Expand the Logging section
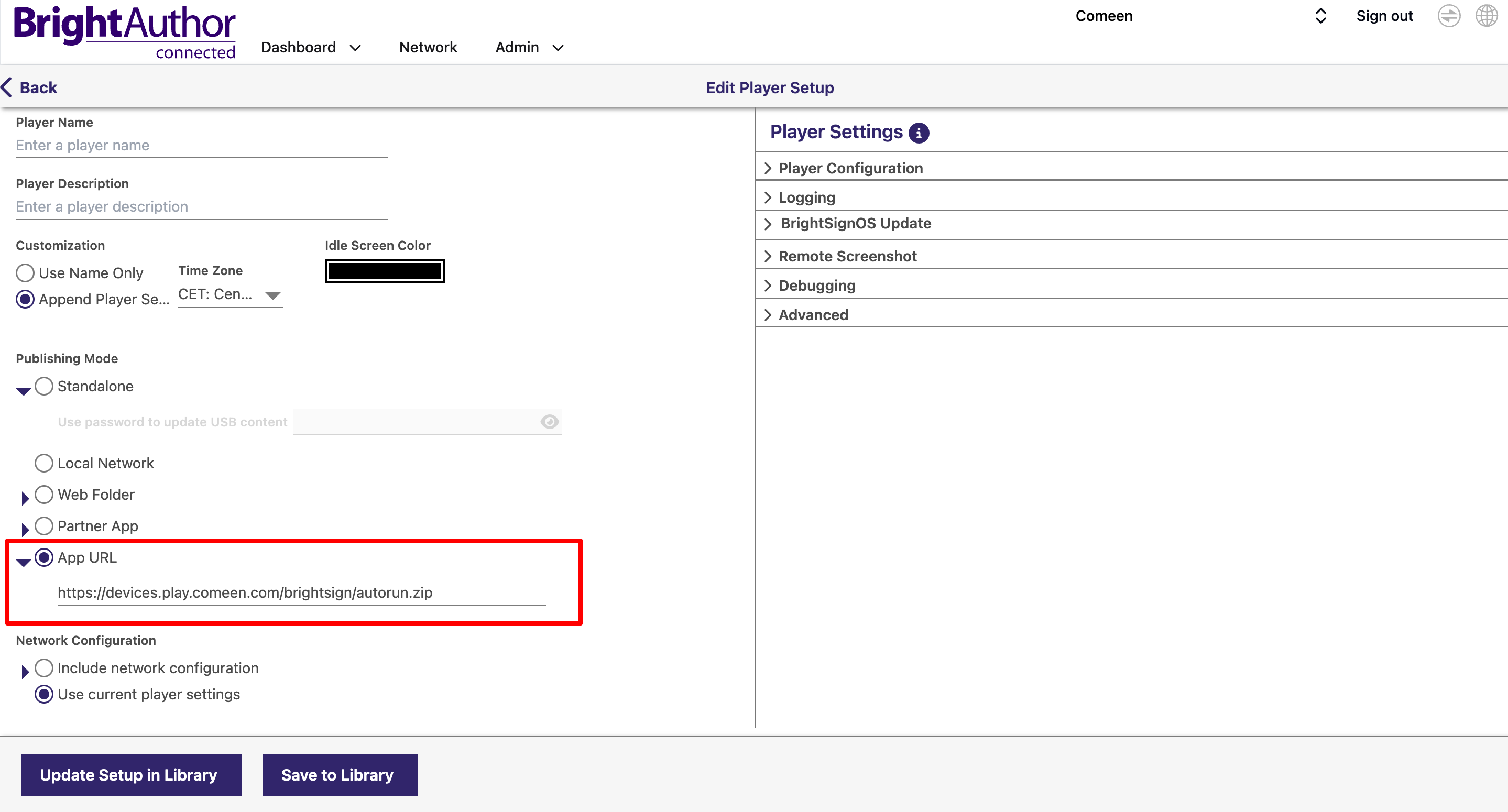The height and width of the screenshot is (812, 1508). coord(1131,197)
